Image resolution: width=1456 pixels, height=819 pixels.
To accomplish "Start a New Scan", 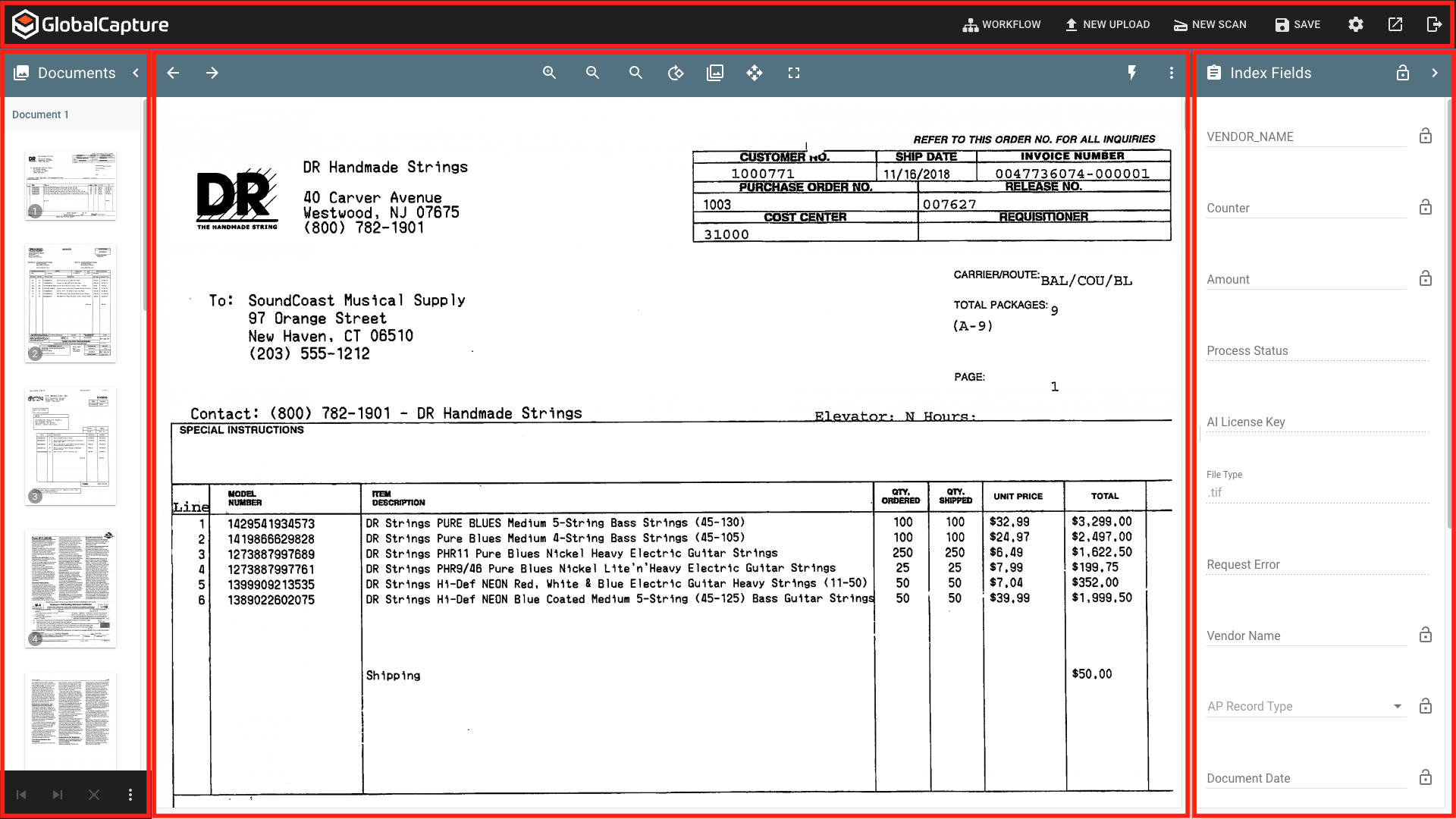I will [1210, 24].
